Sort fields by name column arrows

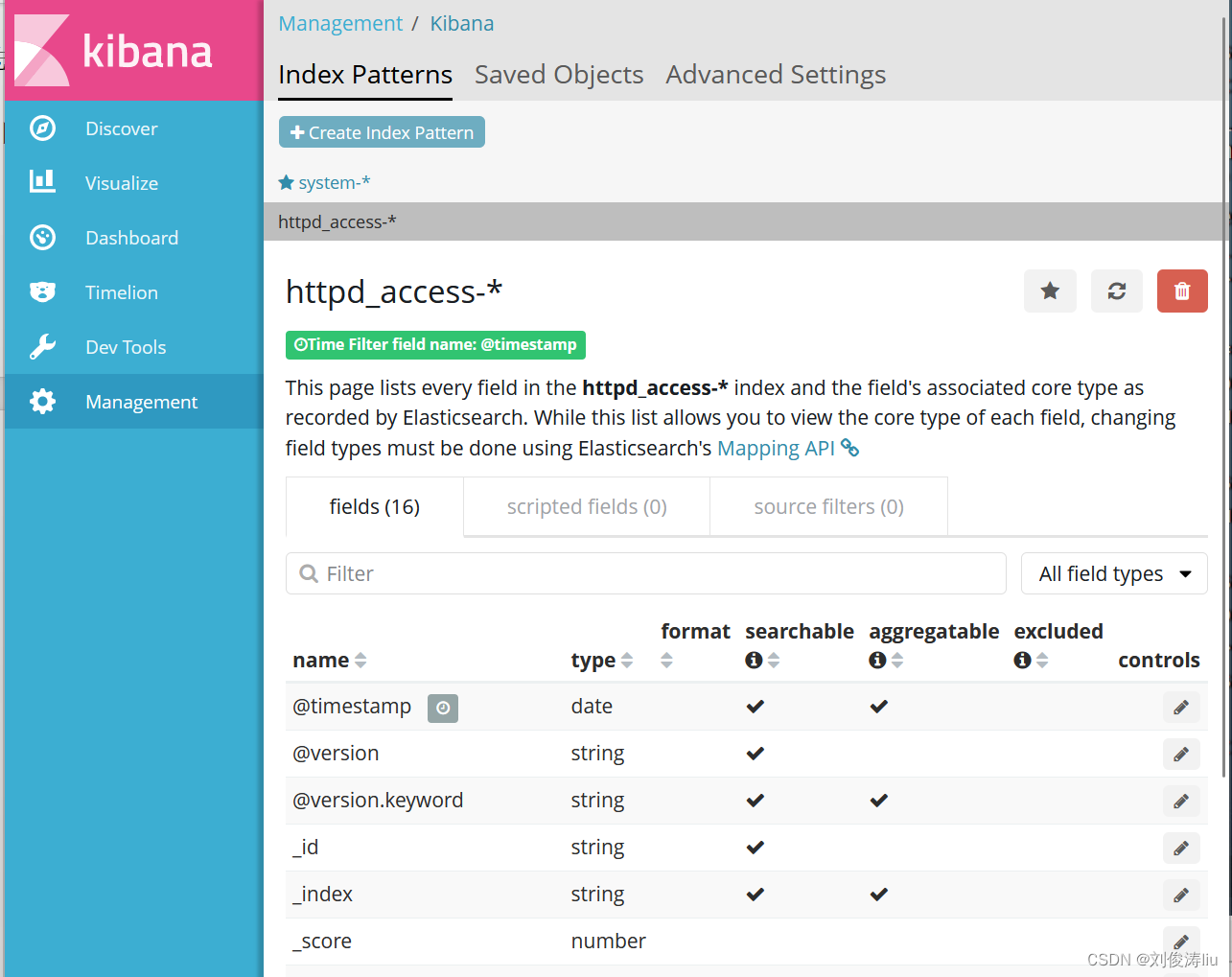(360, 660)
